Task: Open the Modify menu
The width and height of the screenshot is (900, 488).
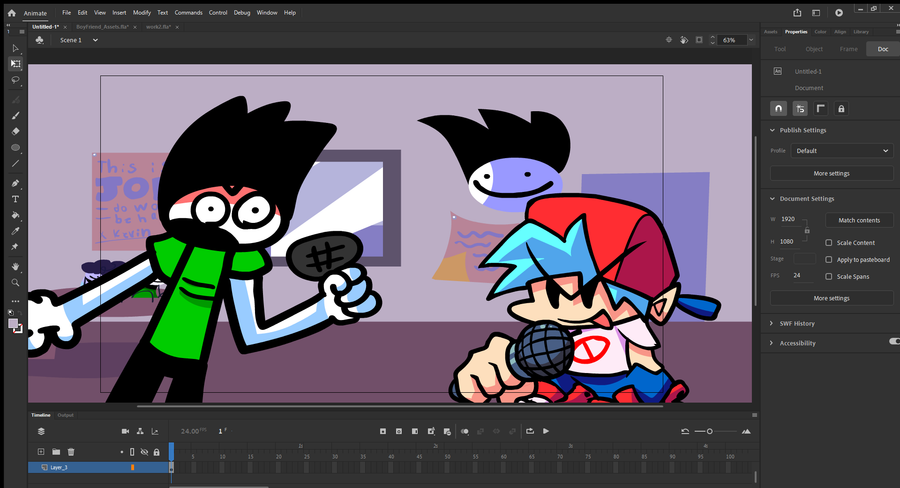Action: (142, 13)
